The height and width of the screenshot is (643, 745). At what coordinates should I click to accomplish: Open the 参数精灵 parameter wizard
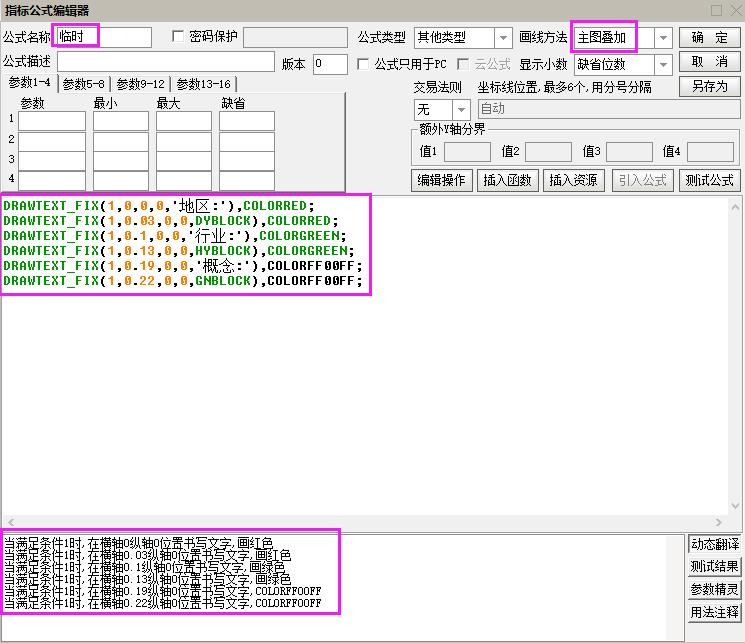[714, 589]
